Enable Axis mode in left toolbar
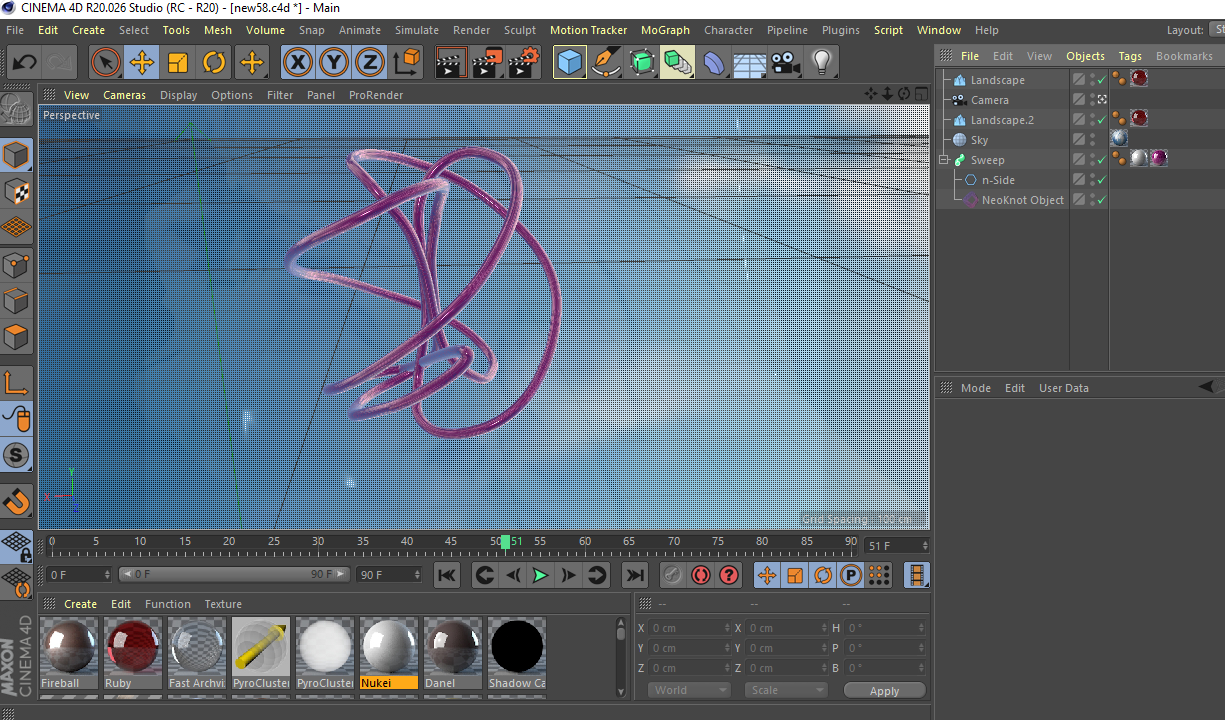Screen dimensions: 1225x720 click(x=16, y=382)
